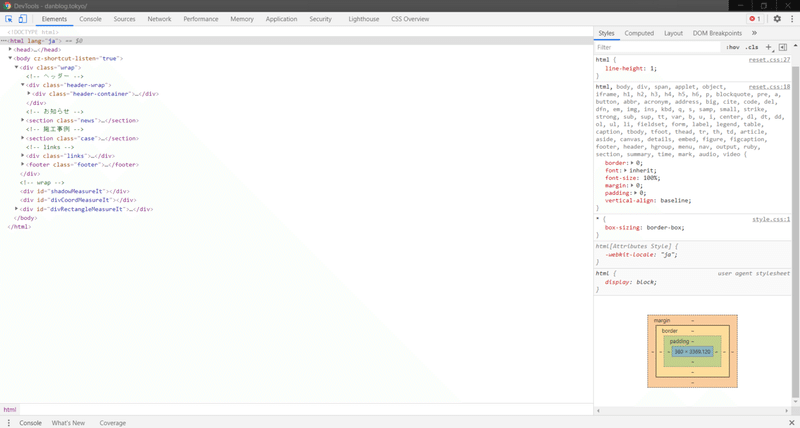Expand the head element node
800x428 pixels.
(x=10, y=49)
